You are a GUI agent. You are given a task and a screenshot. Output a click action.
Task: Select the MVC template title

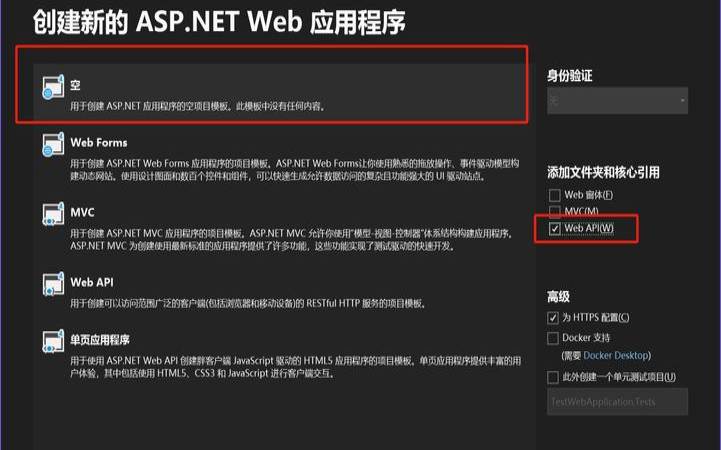coord(82,212)
